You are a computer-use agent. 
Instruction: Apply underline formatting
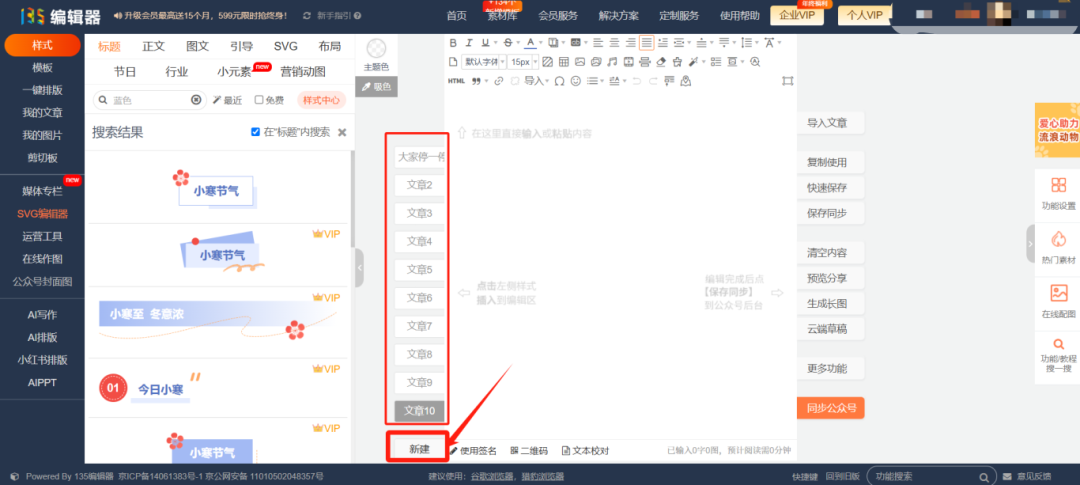point(486,43)
